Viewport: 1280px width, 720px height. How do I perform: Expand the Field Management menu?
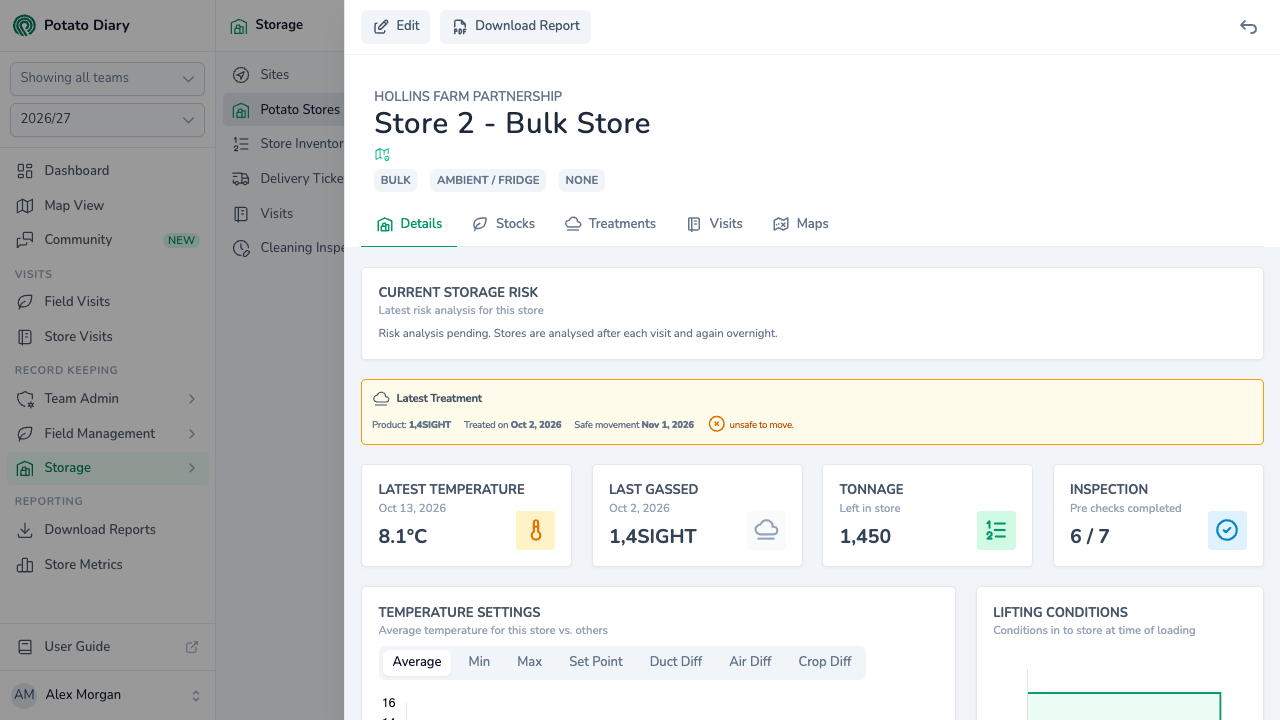tap(107, 433)
